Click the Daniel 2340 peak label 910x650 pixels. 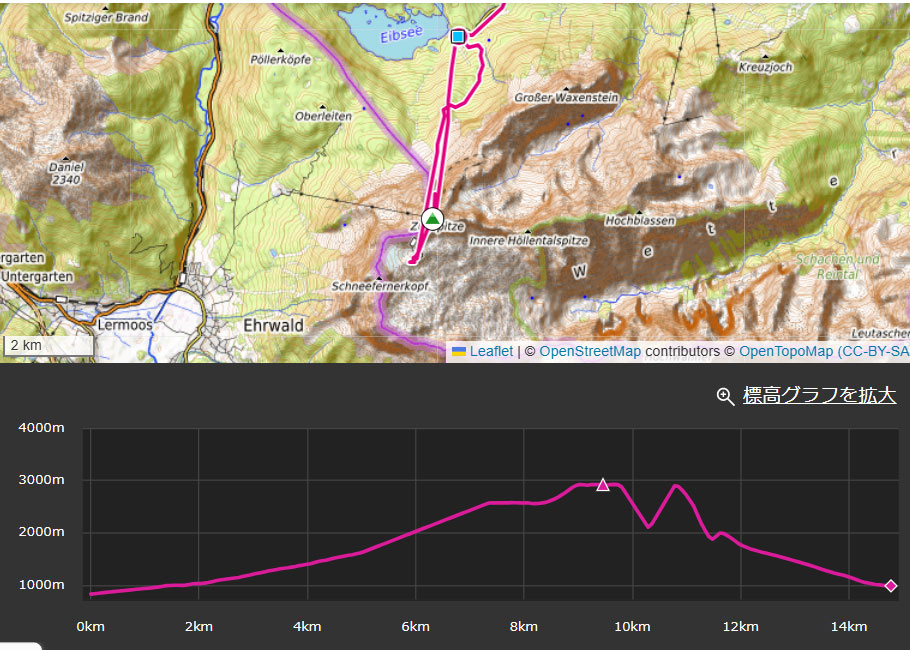pyautogui.click(x=67, y=174)
